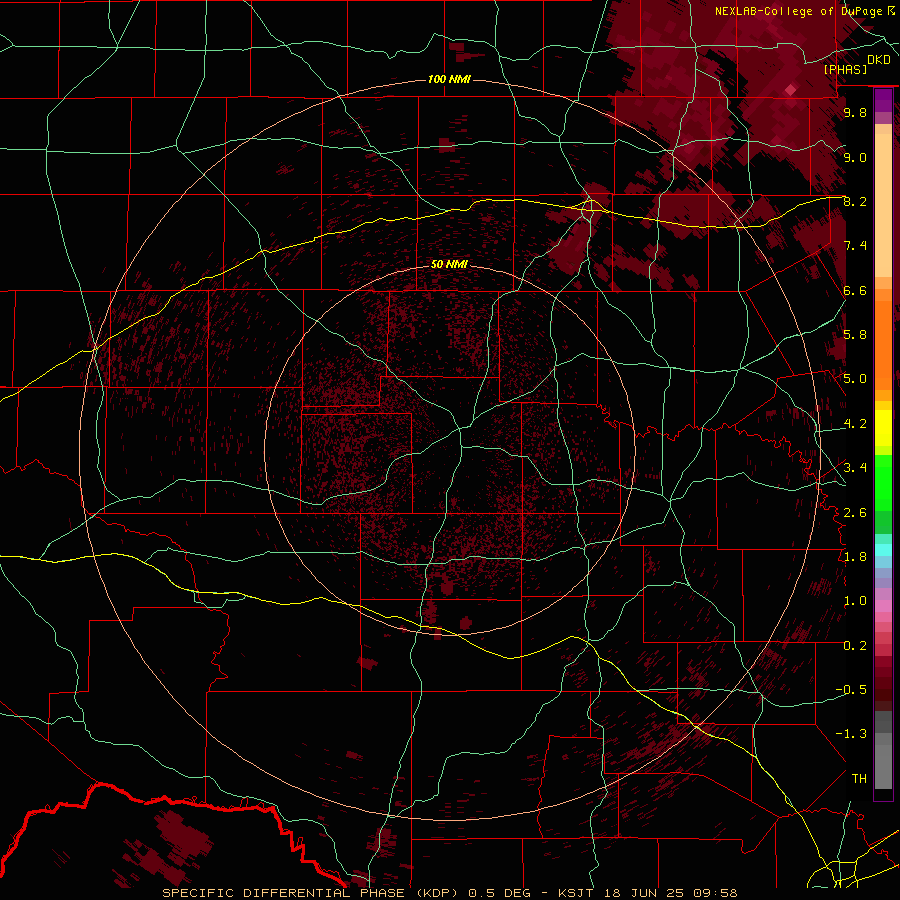
Task: Select the 8.2 scale value
Action: [x=855, y=201]
